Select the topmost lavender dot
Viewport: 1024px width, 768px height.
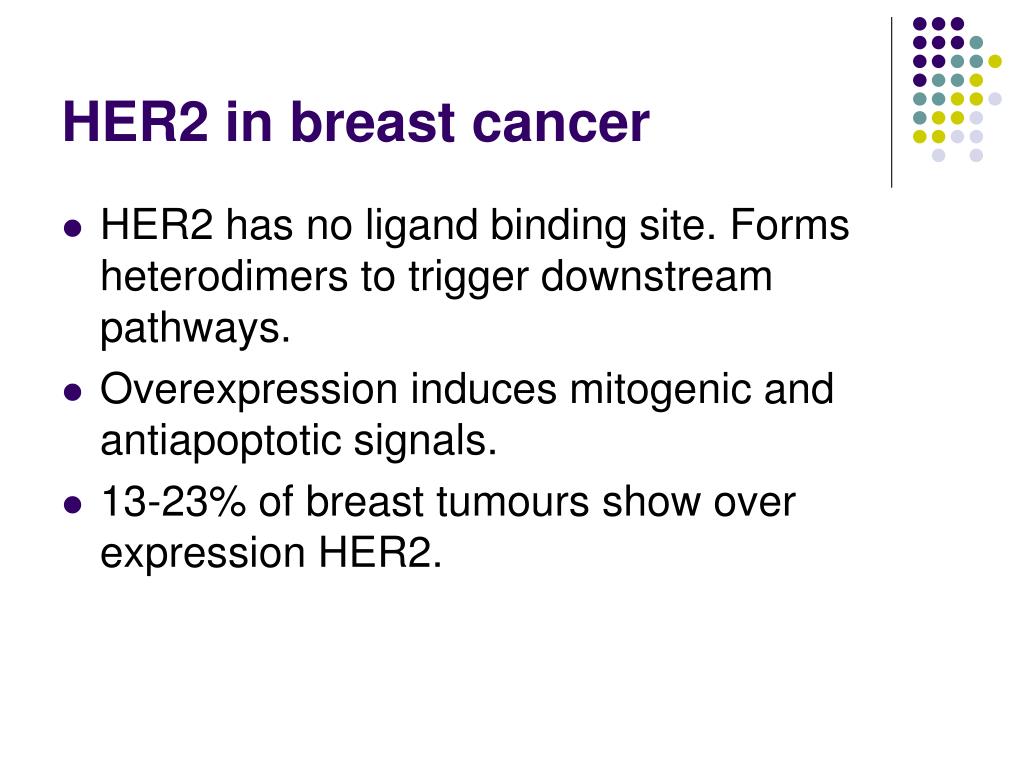click(995, 99)
